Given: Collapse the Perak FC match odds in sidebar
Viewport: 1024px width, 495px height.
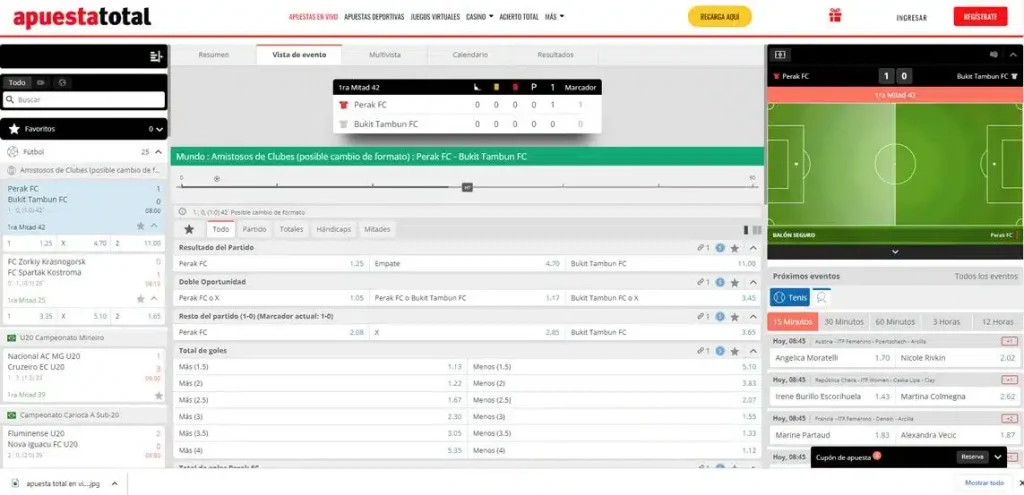Looking at the screenshot, I should 154,226.
